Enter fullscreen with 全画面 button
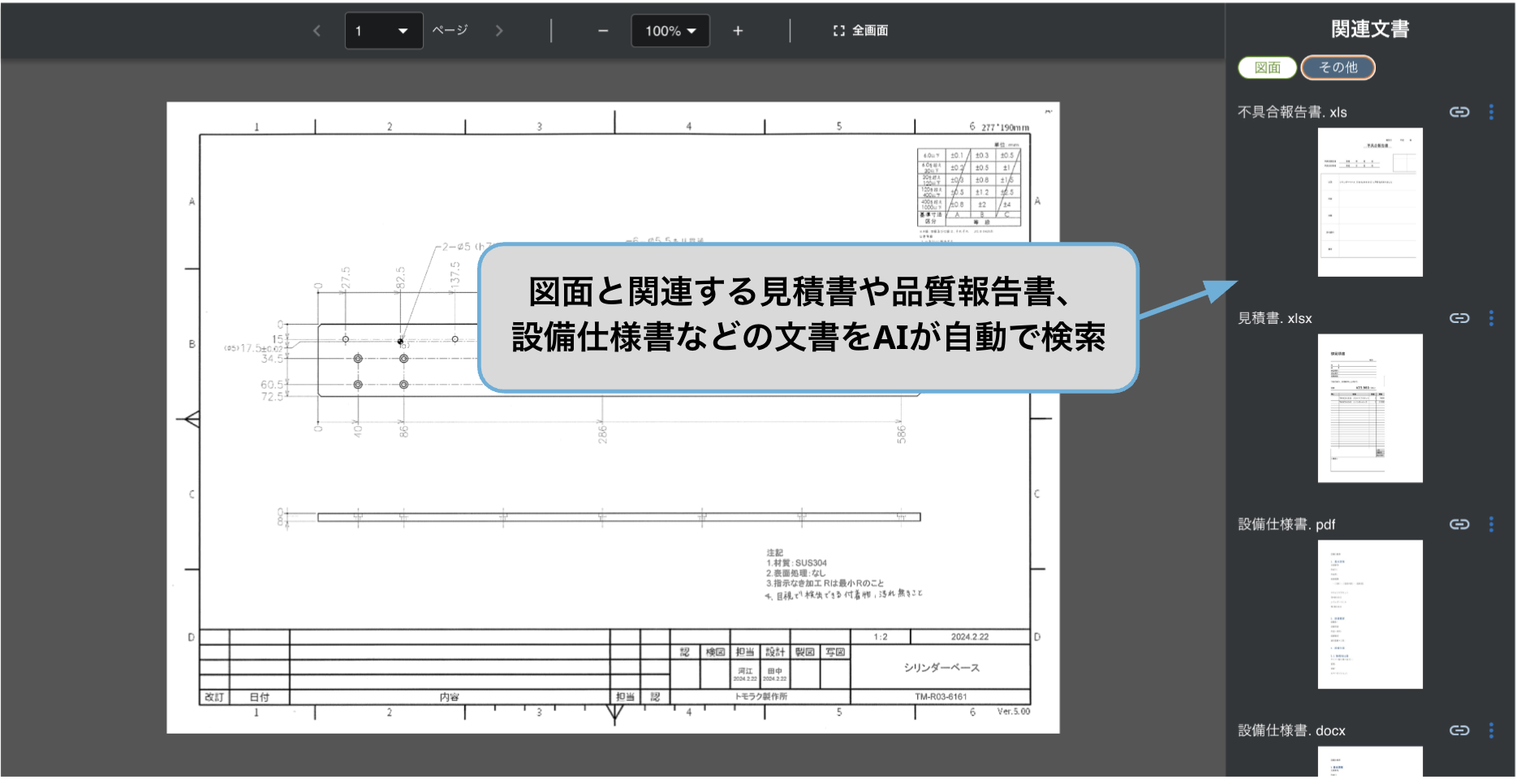Image resolution: width=1521 pixels, height=784 pixels. (x=860, y=31)
